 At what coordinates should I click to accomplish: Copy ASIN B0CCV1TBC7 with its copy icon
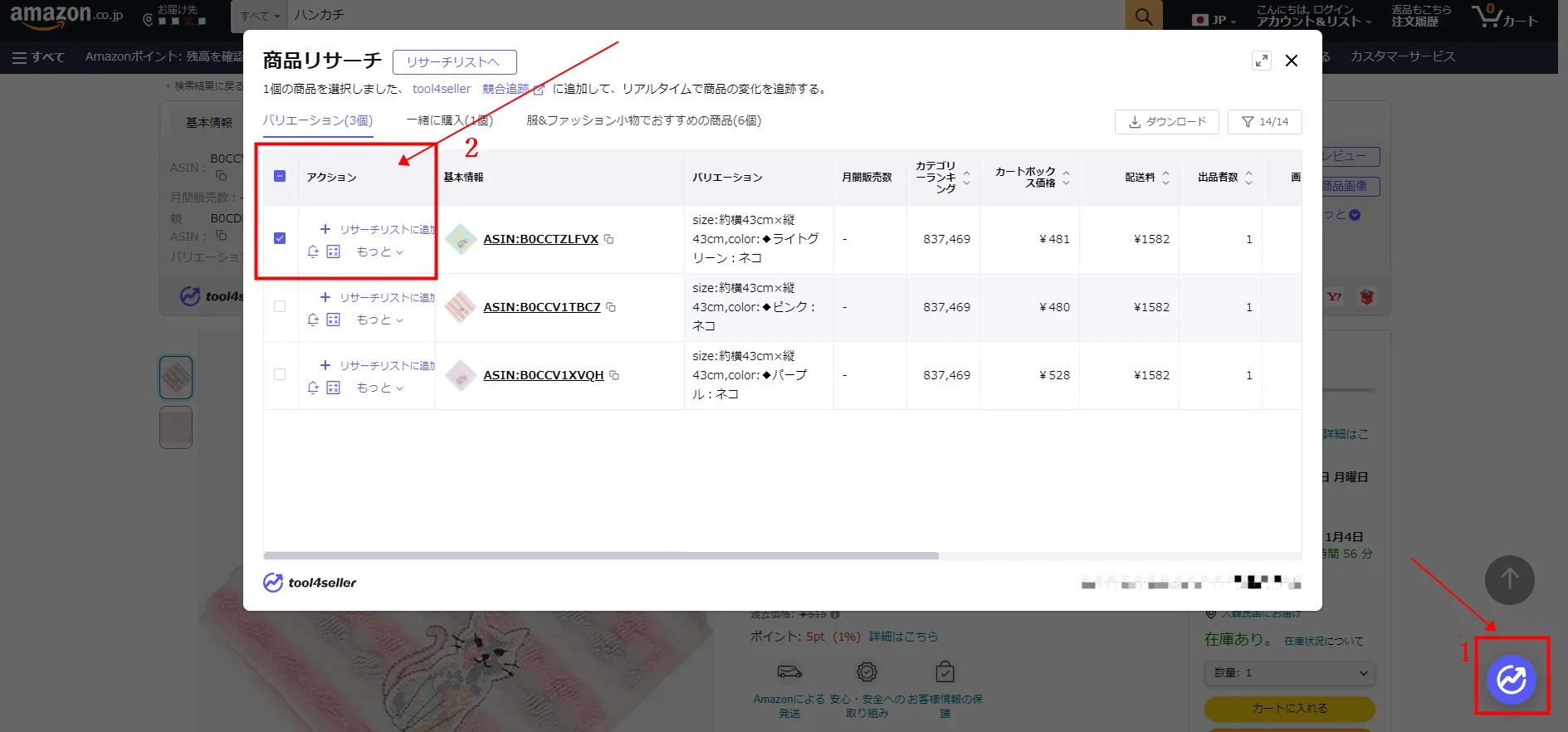(x=611, y=307)
